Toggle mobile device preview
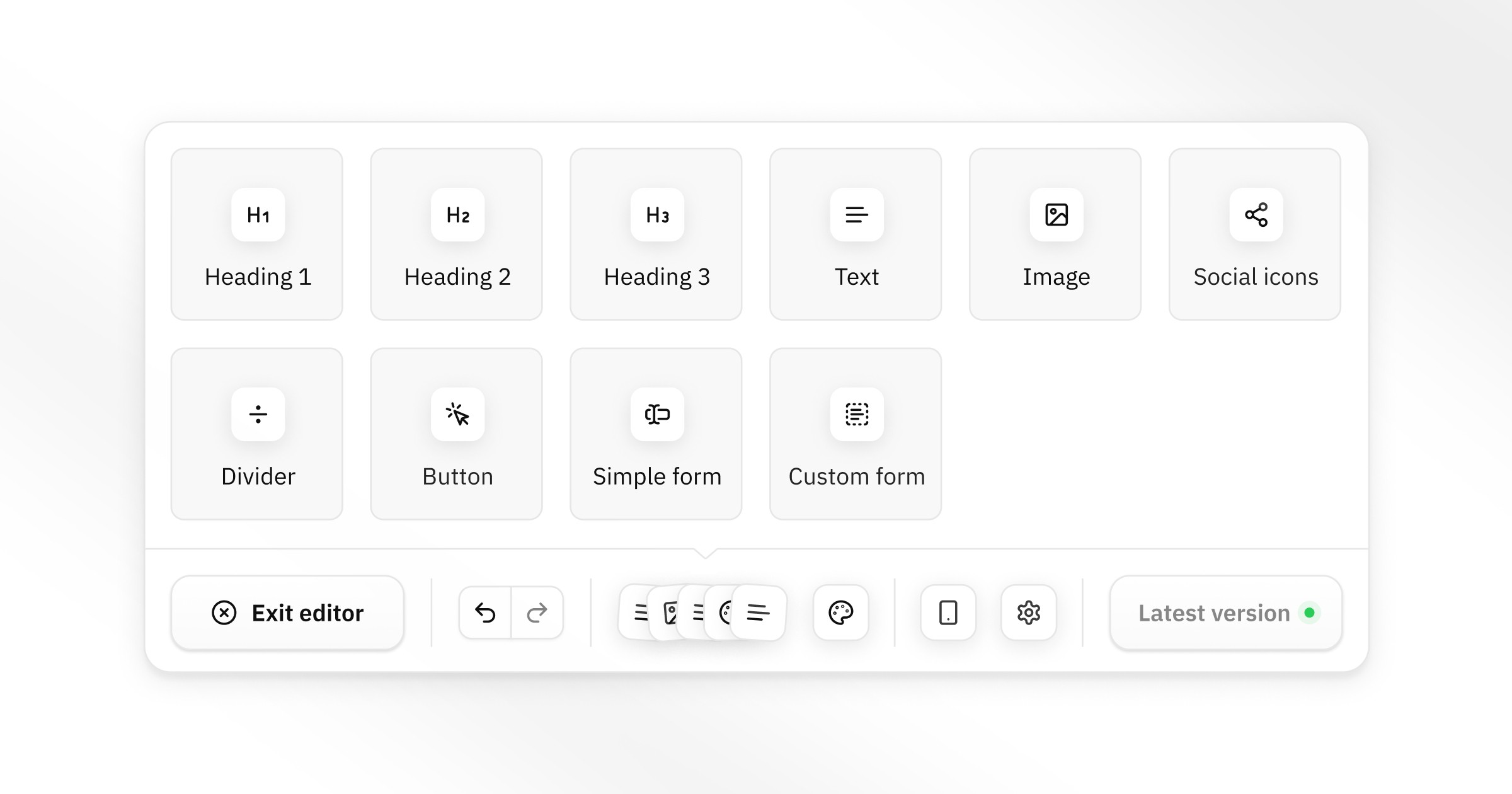This screenshot has width=1512, height=794. tap(948, 613)
